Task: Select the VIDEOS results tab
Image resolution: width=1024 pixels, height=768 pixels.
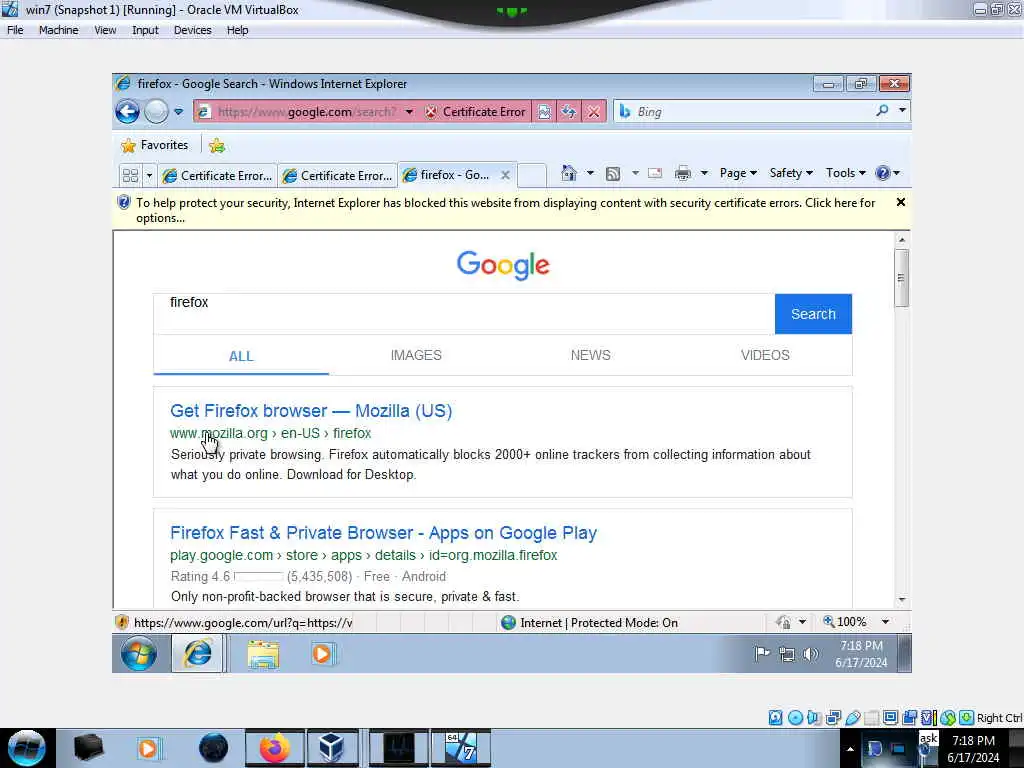Action: [x=765, y=355]
